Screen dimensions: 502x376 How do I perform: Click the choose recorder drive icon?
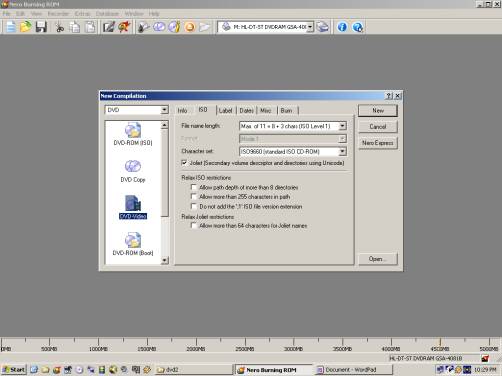coord(322,27)
